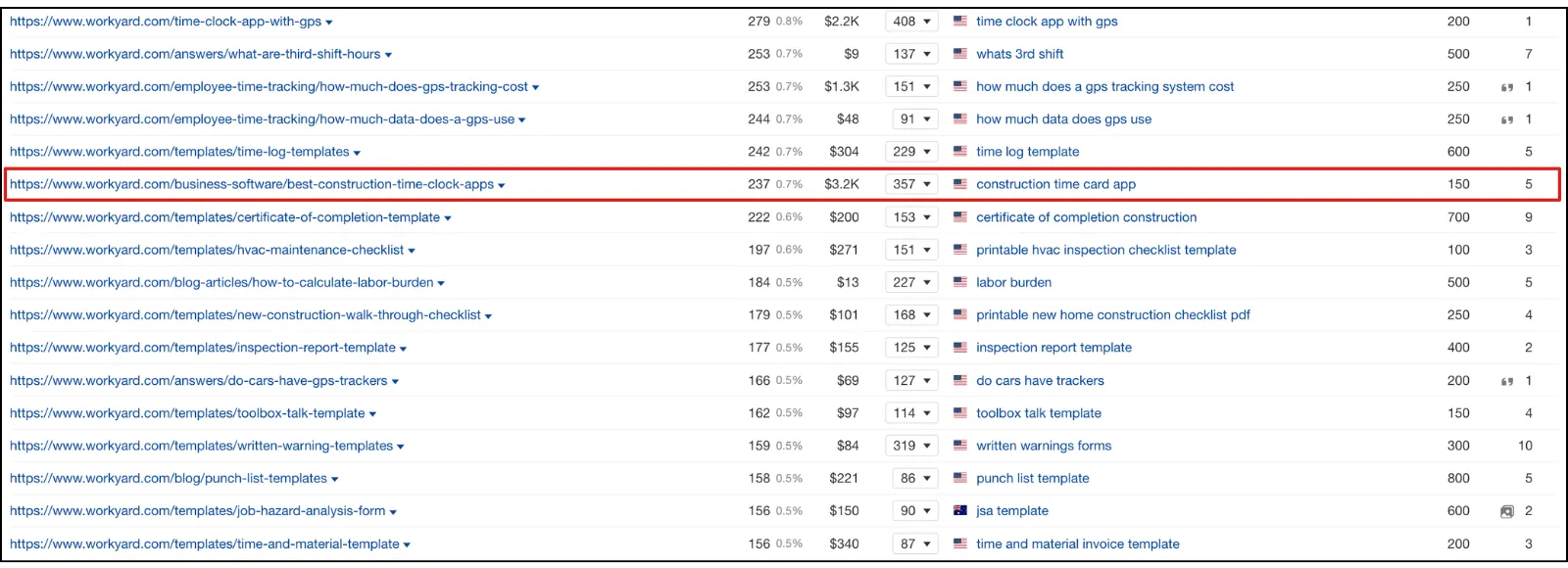Viewport: 1568px width, 568px height.
Task: Click US flag beside punch list template
Action: pyautogui.click(x=960, y=477)
